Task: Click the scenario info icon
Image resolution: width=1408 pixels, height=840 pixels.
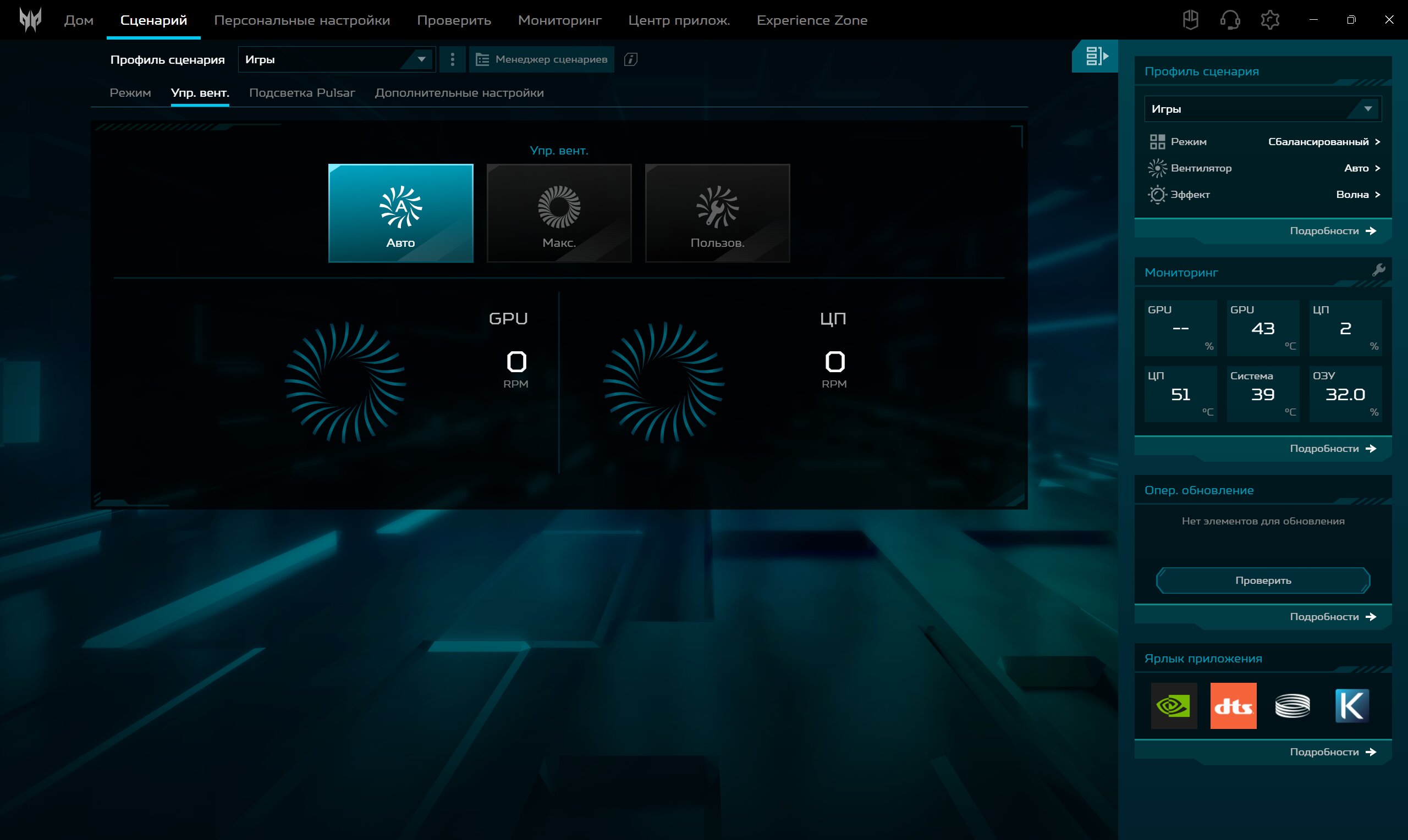Action: click(631, 59)
